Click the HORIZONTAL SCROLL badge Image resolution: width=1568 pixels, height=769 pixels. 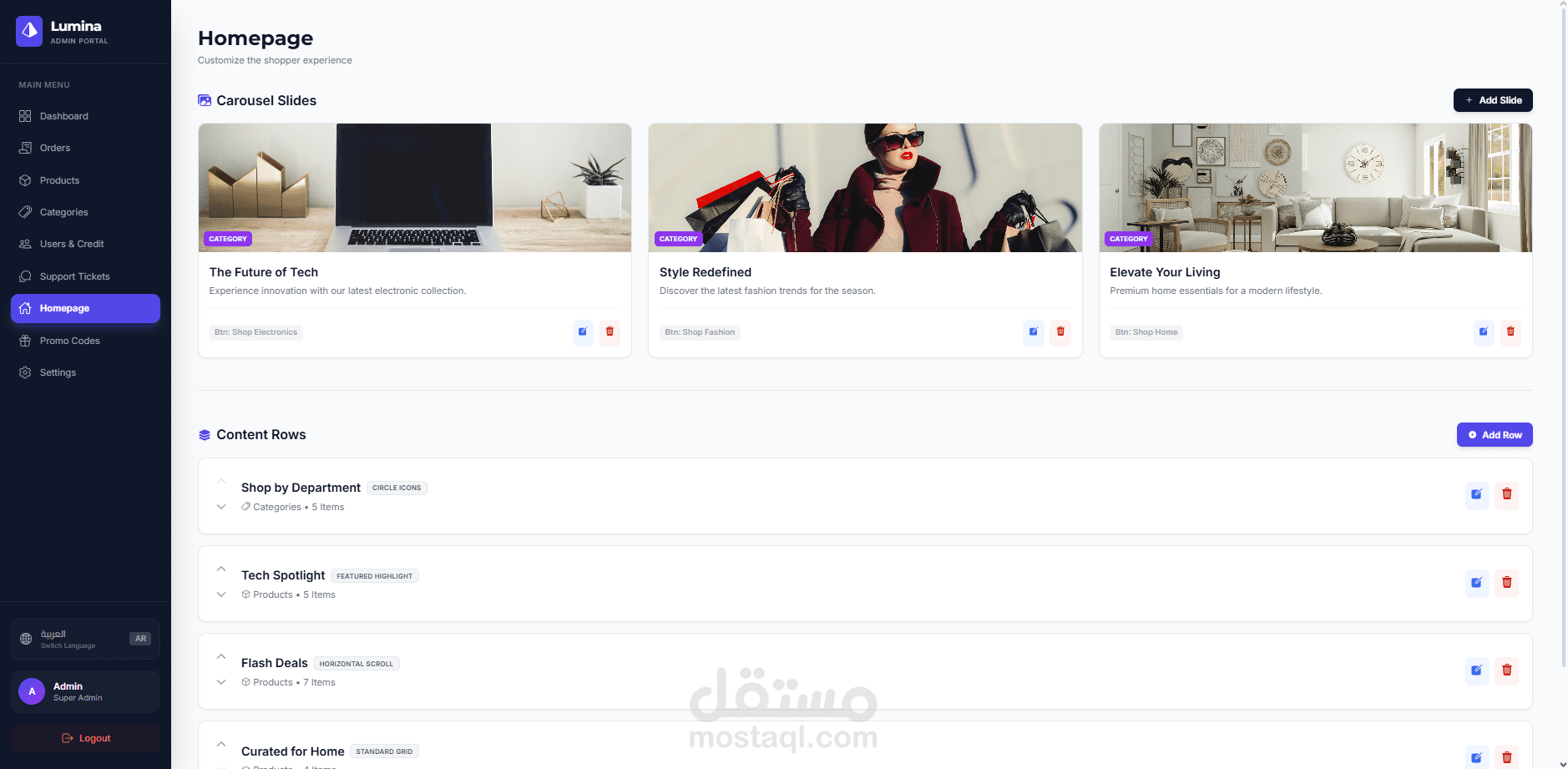coord(357,664)
